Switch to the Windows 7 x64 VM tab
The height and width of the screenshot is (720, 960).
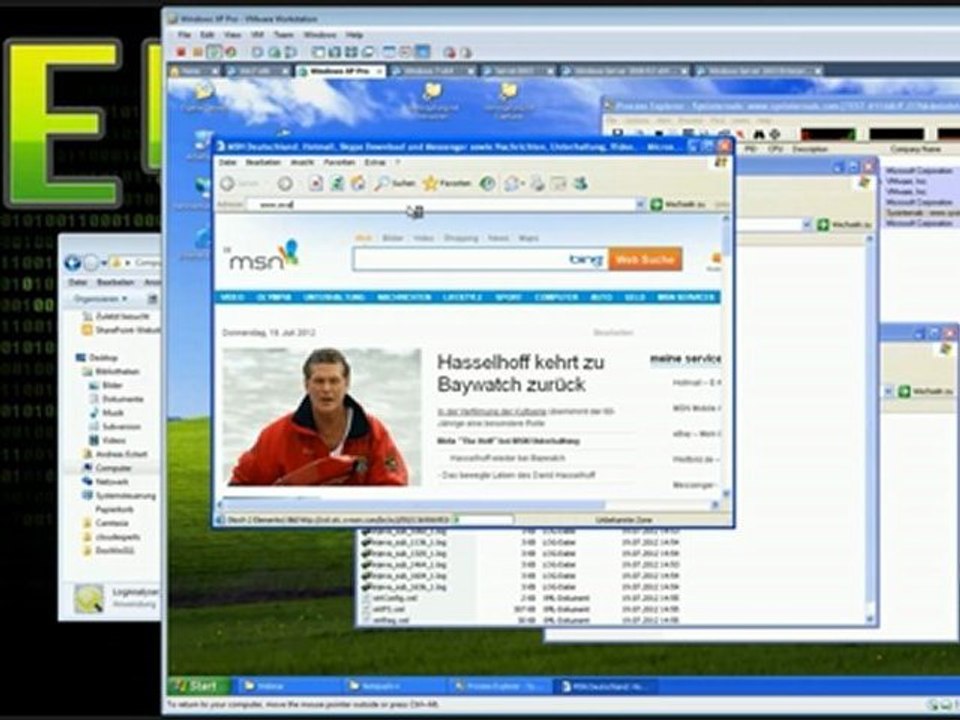(432, 71)
